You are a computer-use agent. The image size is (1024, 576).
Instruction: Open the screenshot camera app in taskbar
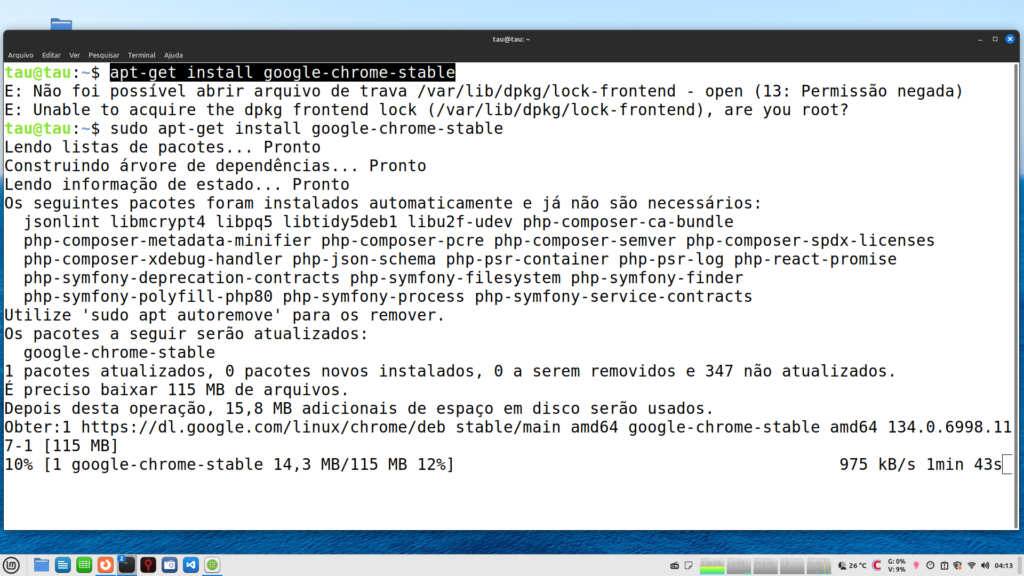[x=170, y=565]
